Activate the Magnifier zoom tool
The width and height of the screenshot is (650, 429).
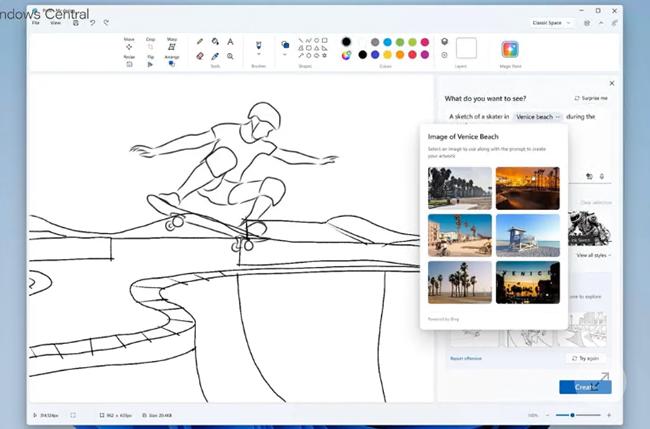pos(230,56)
